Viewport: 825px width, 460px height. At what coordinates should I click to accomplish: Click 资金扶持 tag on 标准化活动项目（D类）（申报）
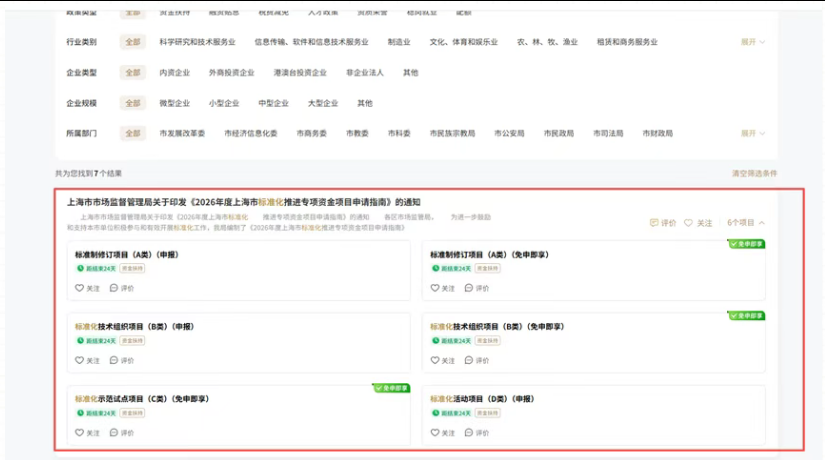[487, 413]
